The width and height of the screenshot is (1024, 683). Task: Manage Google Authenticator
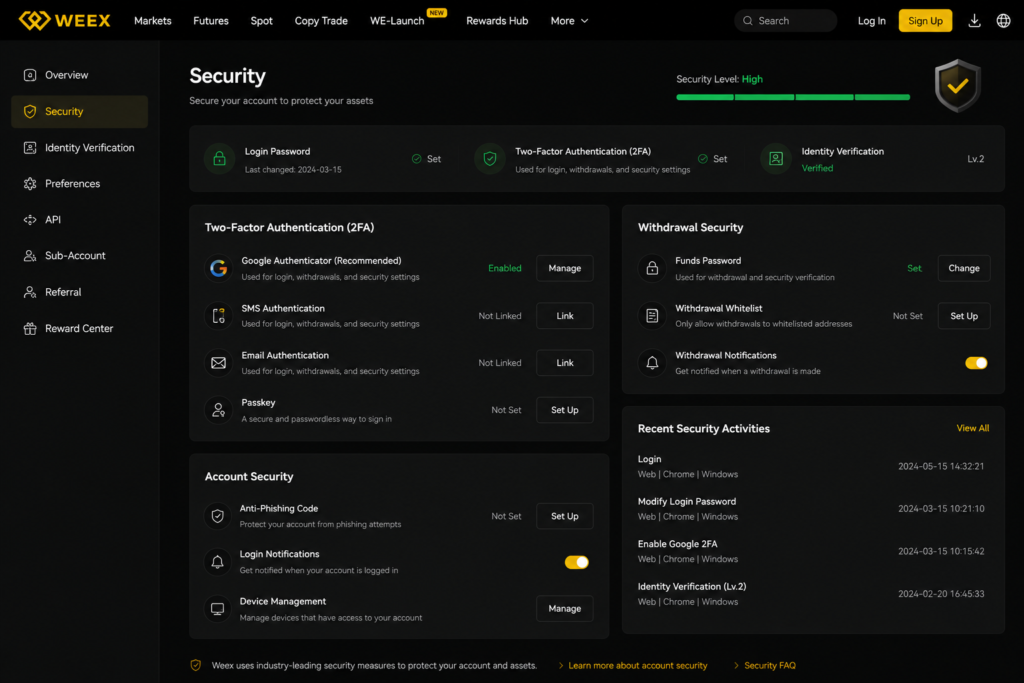coord(564,268)
